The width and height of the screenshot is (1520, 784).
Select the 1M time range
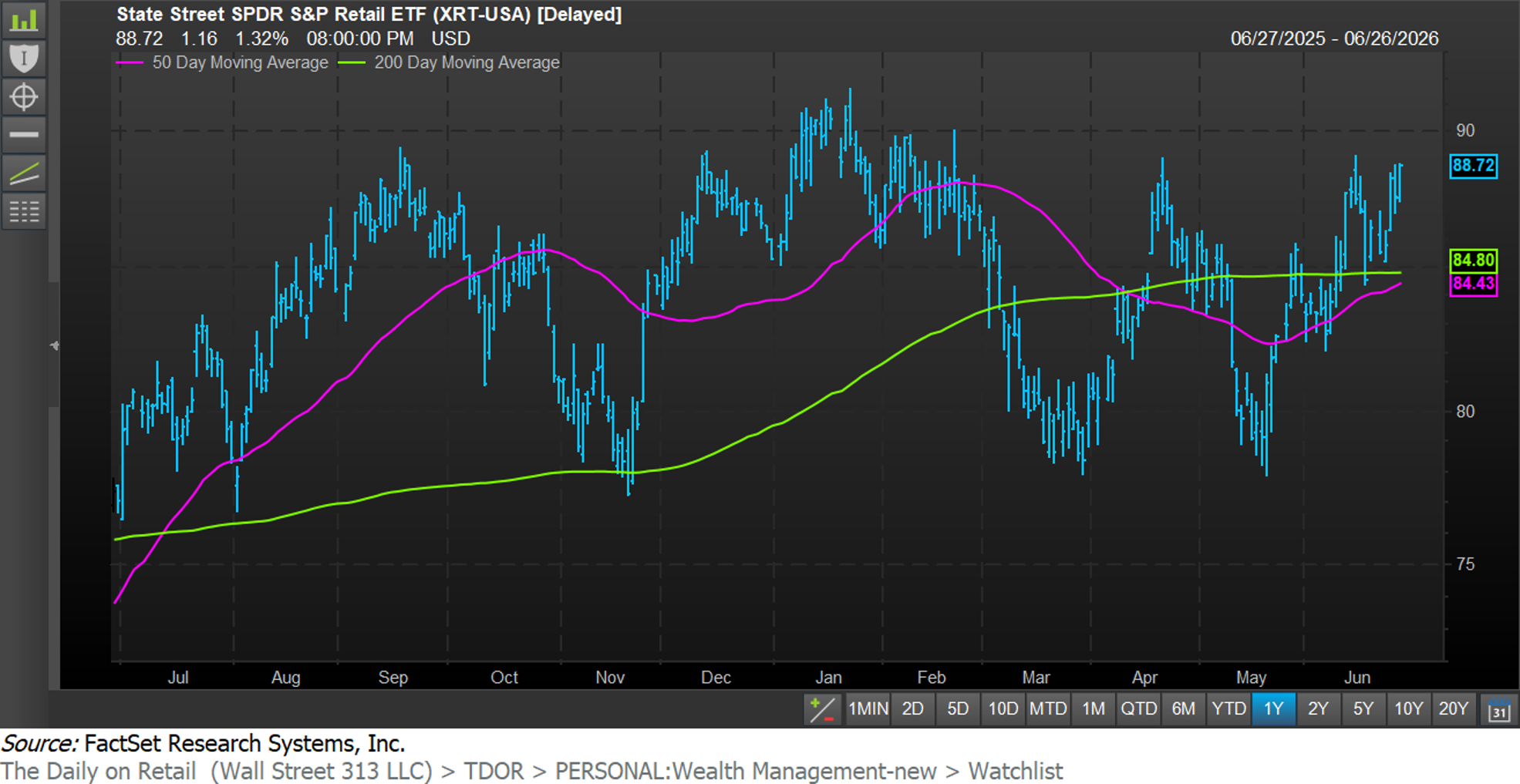[x=1094, y=709]
